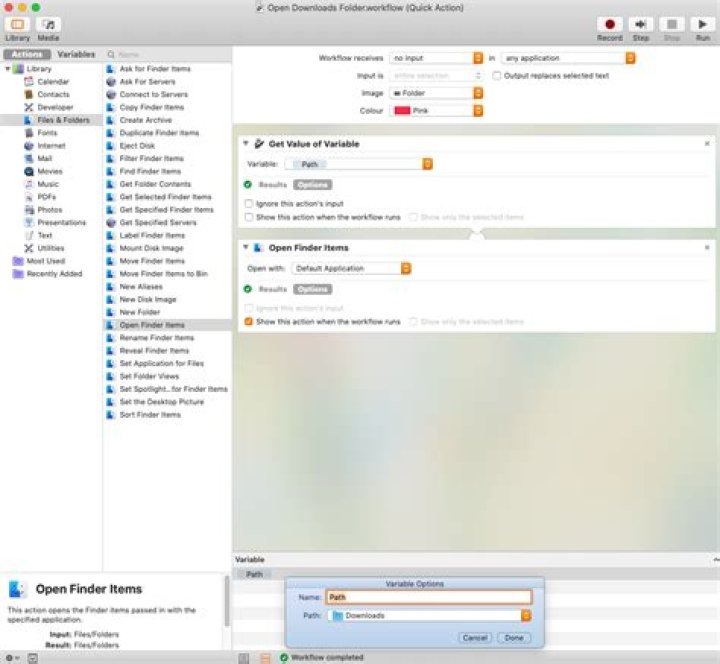Remove the Get Value of Variable action
This screenshot has width=720, height=664.
click(x=707, y=144)
